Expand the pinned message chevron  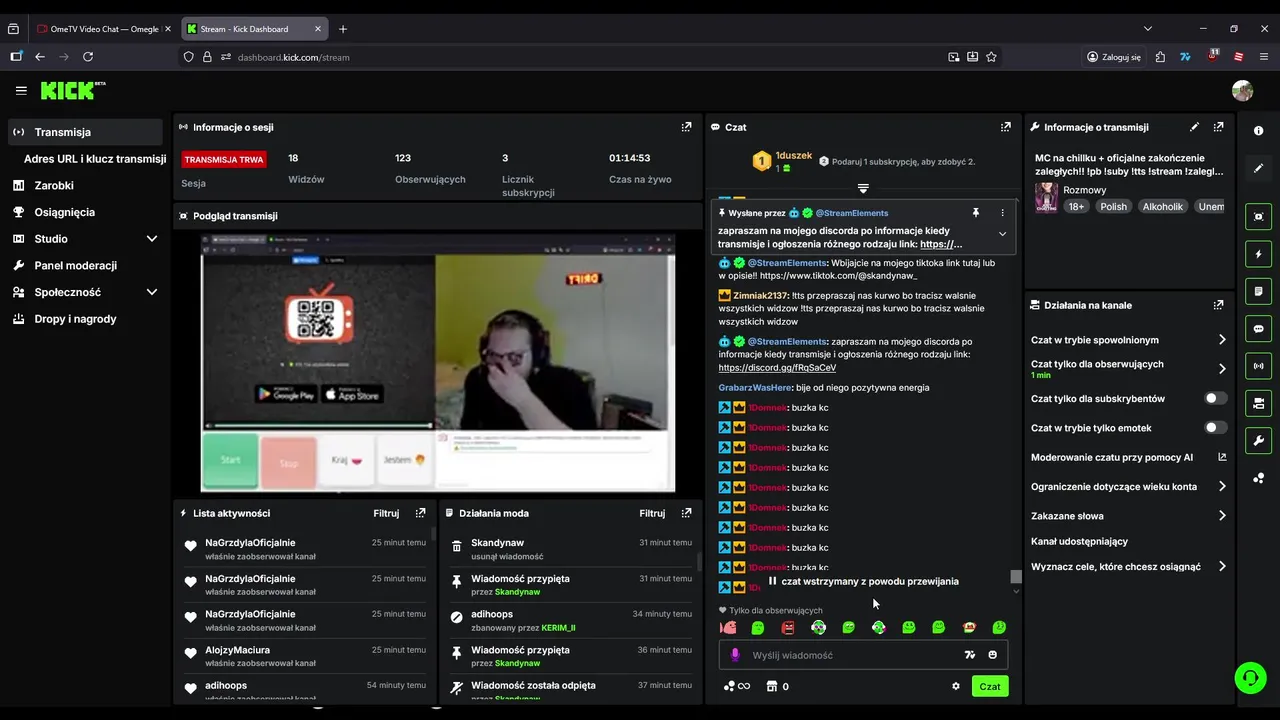pyautogui.click(x=1002, y=234)
